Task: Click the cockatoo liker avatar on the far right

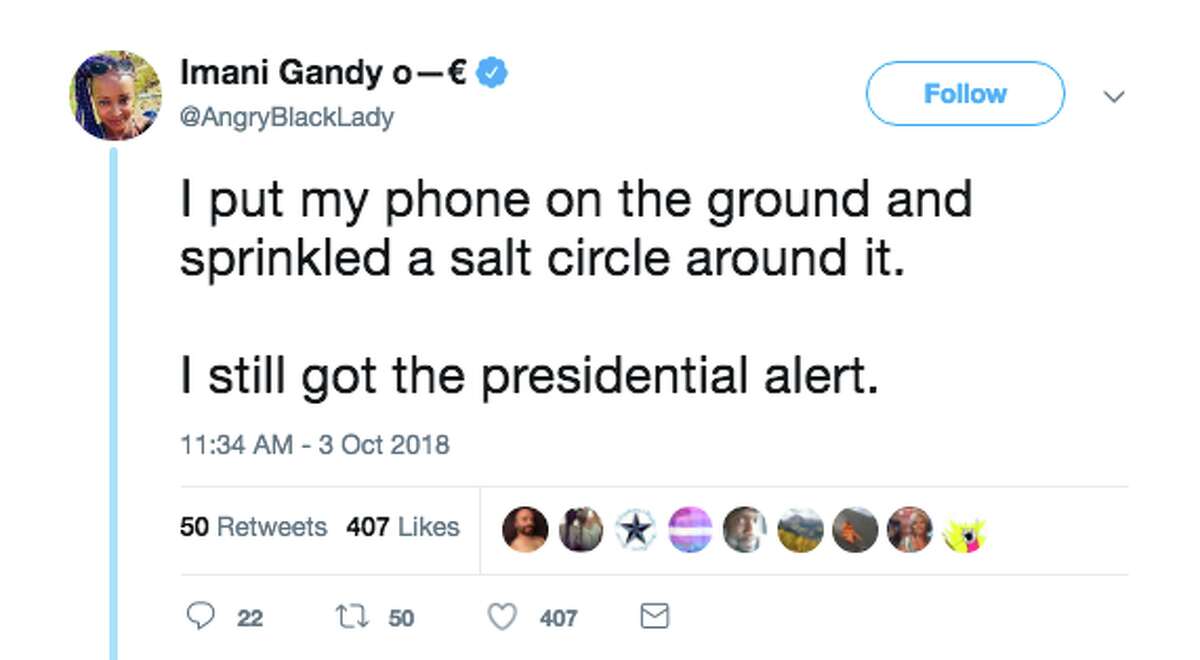Action: click(x=963, y=530)
